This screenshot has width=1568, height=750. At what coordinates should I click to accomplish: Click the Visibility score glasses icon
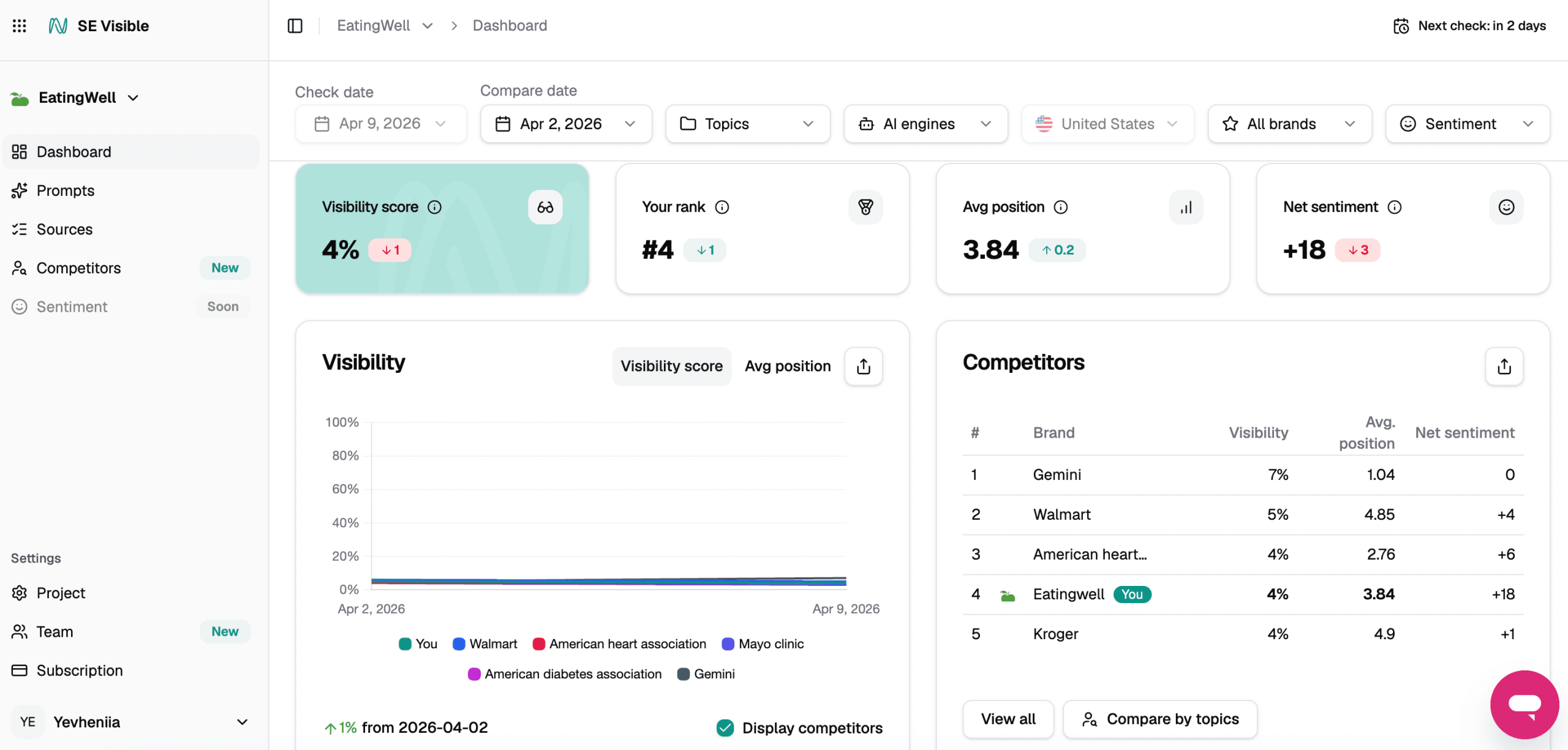(x=545, y=208)
